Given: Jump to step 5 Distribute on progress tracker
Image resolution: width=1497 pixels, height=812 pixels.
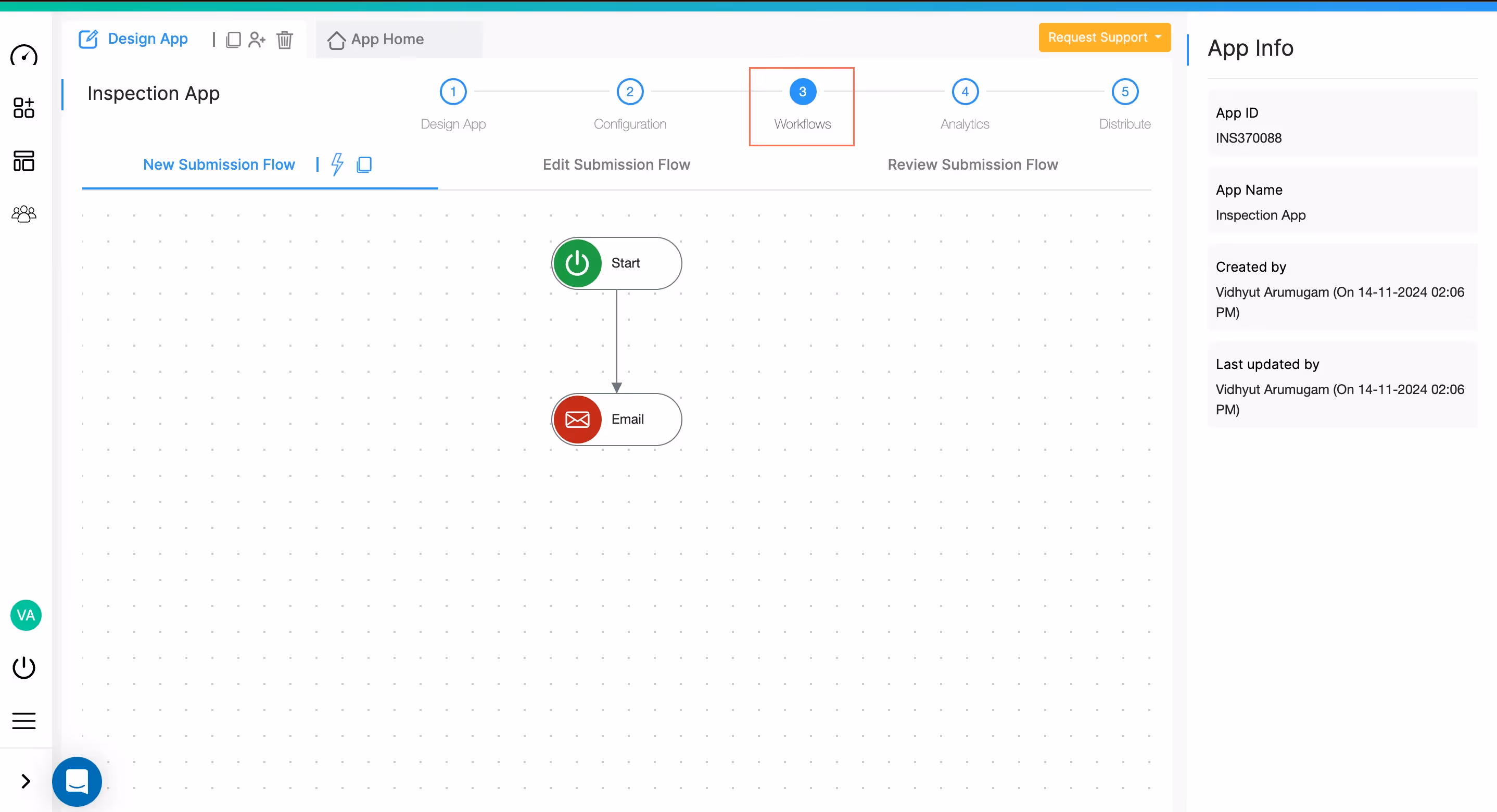Looking at the screenshot, I should click(1124, 91).
